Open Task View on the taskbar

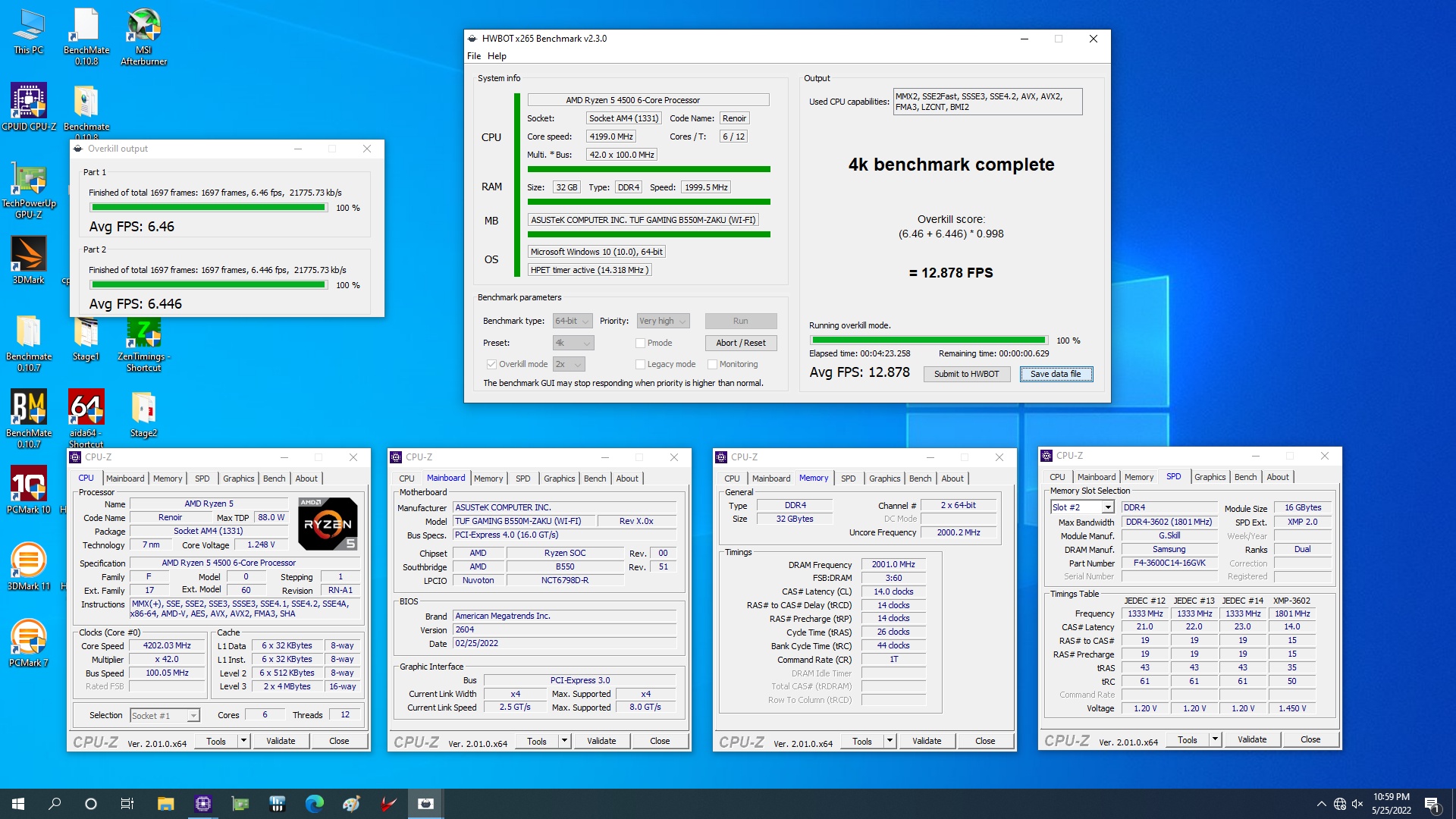click(127, 804)
